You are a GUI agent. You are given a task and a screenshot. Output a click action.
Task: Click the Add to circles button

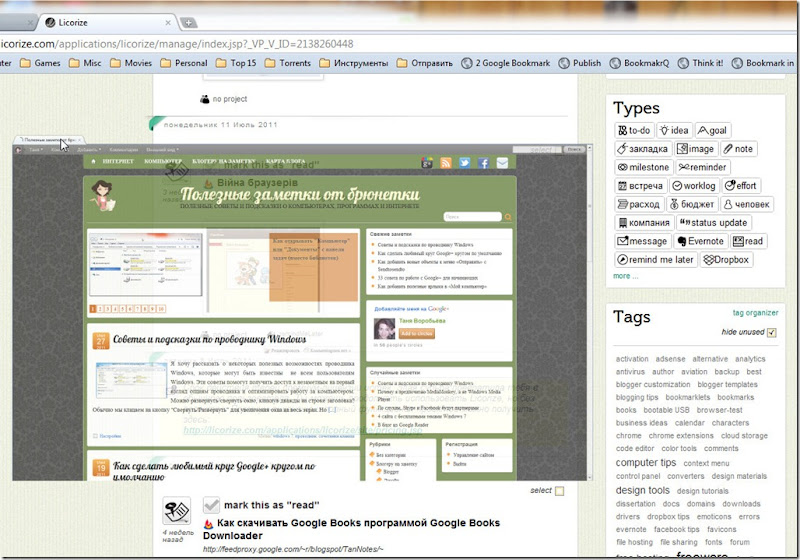point(417,334)
